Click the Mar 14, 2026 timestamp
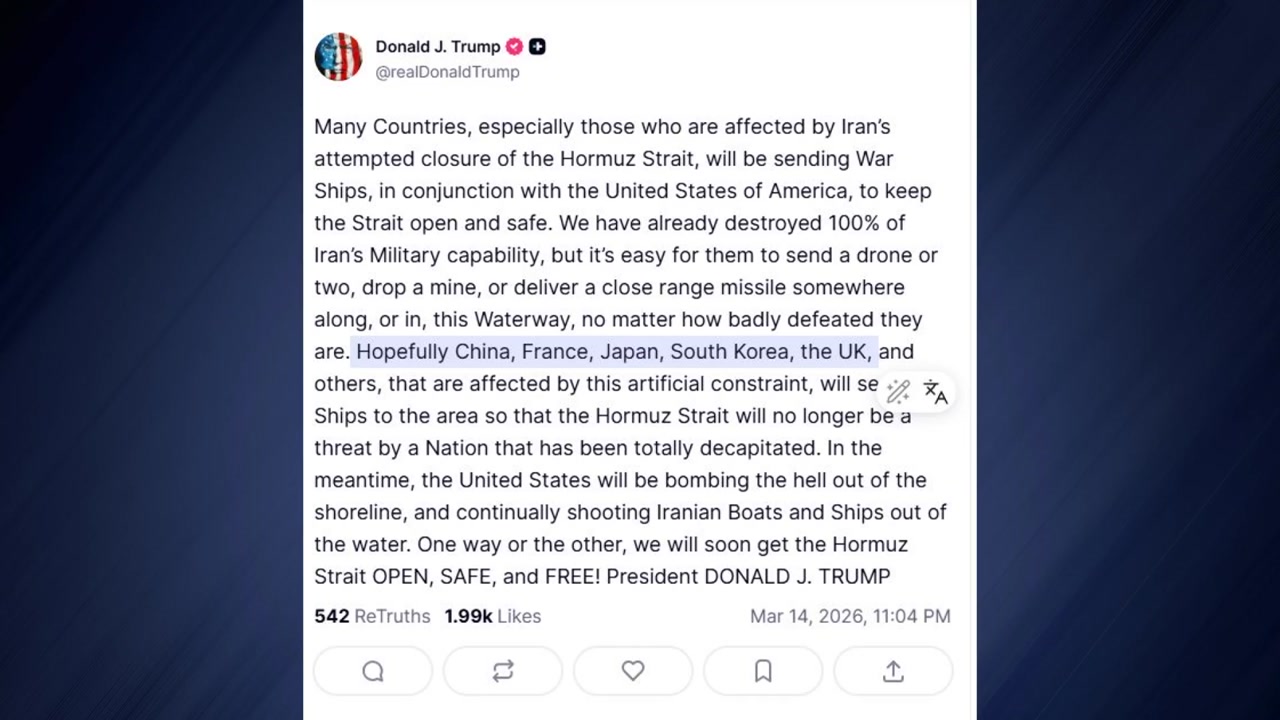The width and height of the screenshot is (1280, 720). click(850, 616)
